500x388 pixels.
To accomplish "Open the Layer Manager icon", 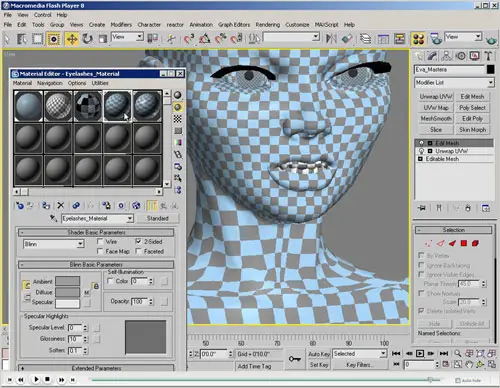I will pos(366,39).
